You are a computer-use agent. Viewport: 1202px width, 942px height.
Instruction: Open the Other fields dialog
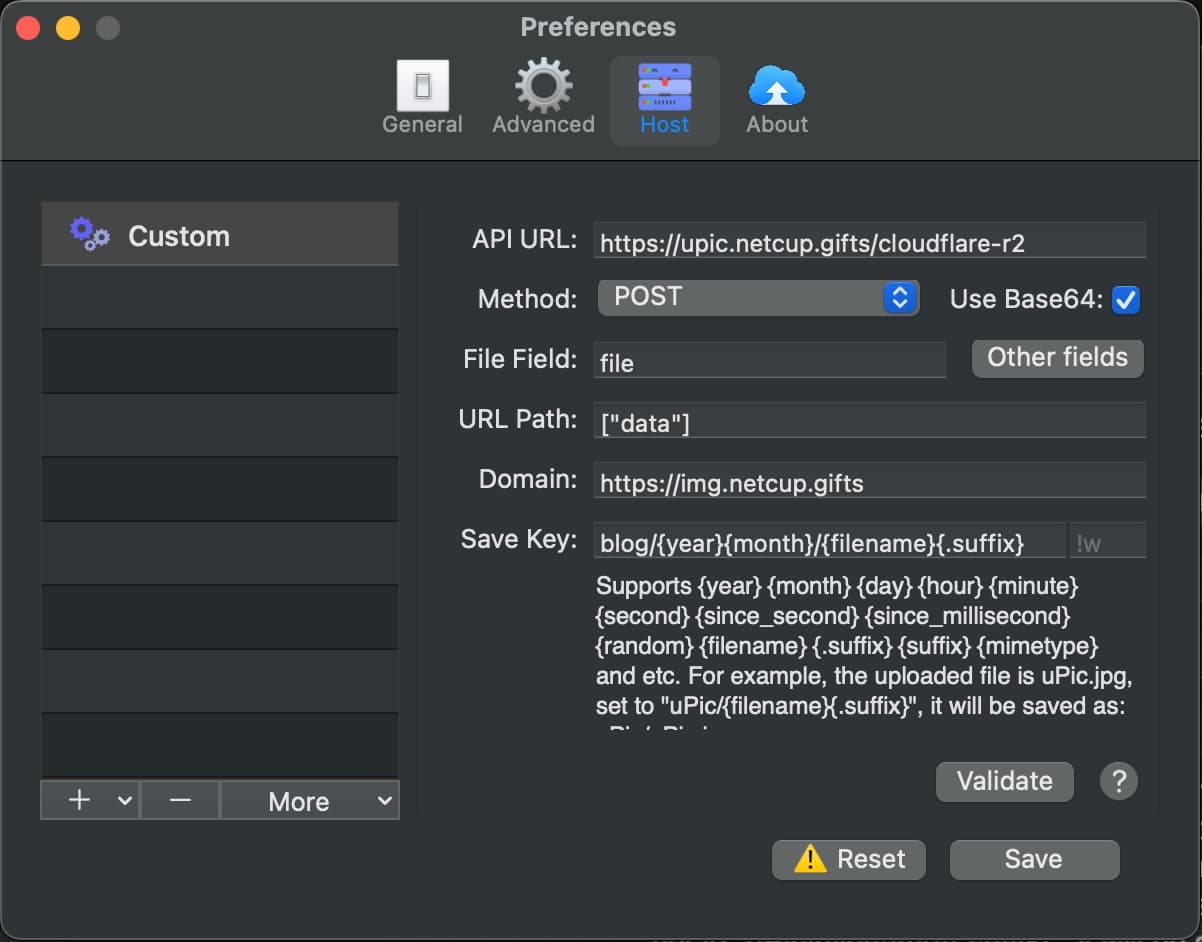coord(1057,358)
